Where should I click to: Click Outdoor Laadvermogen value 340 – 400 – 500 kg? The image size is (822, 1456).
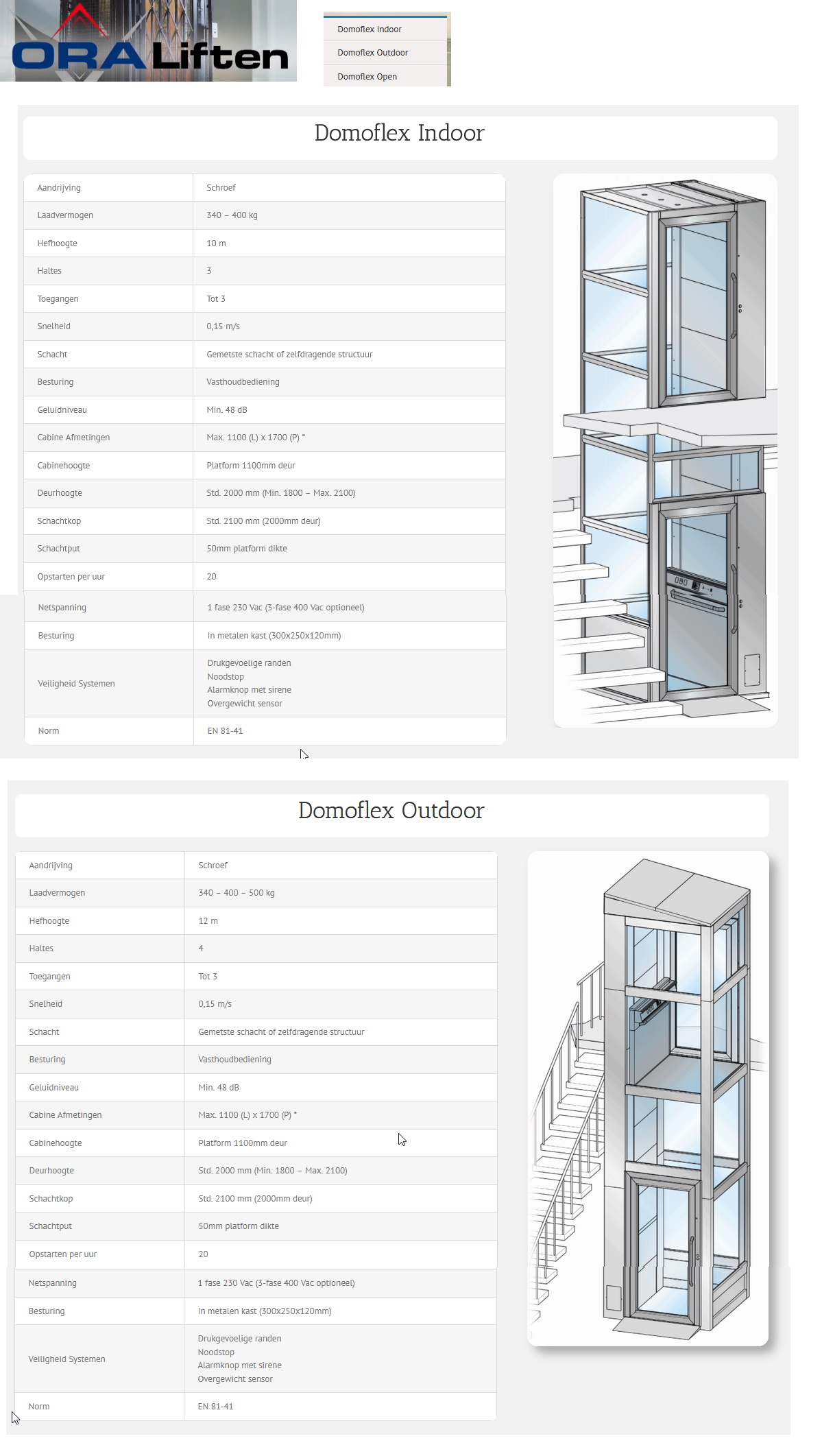point(237,893)
